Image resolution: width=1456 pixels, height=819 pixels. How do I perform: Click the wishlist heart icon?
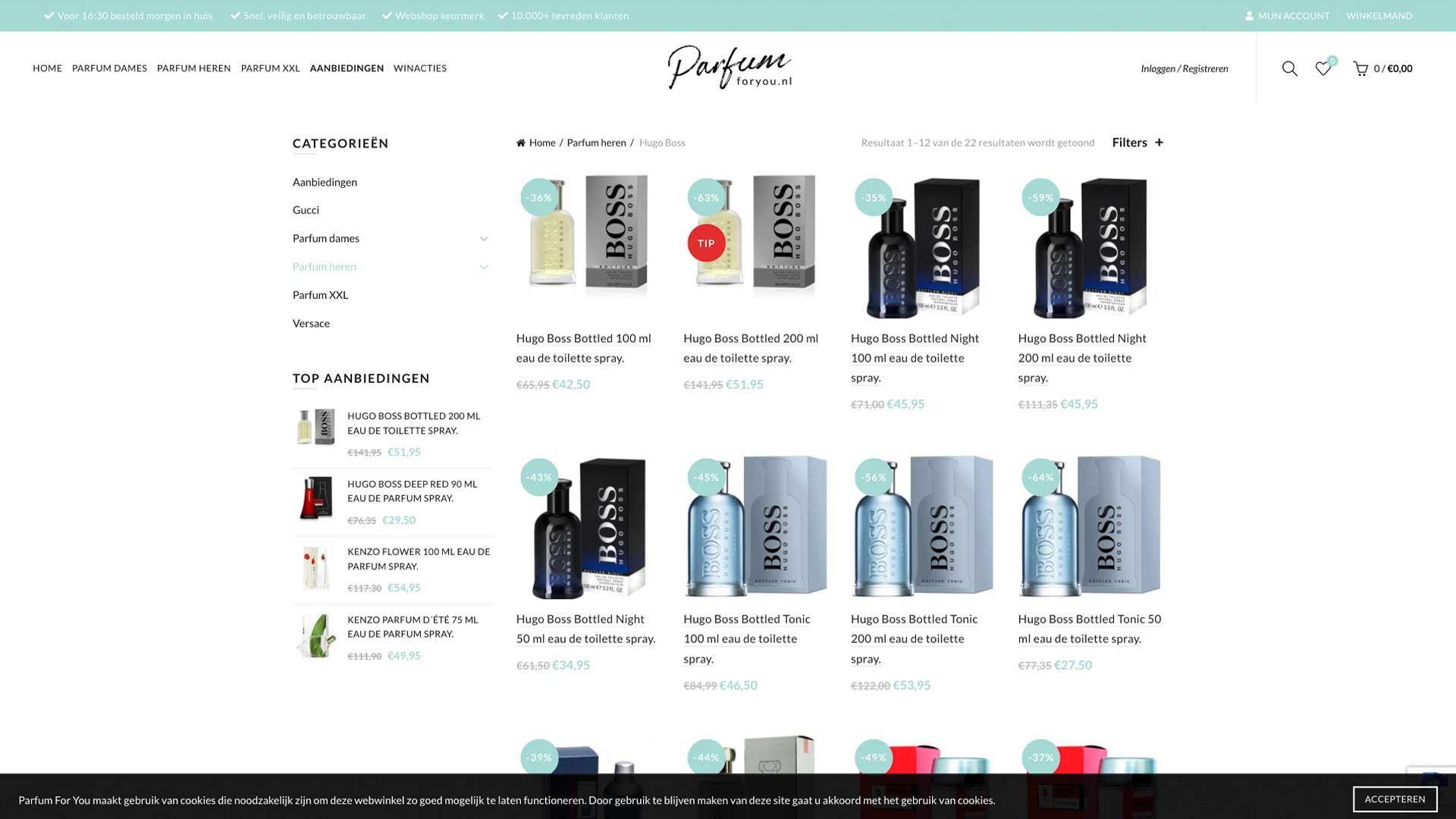[x=1324, y=68]
